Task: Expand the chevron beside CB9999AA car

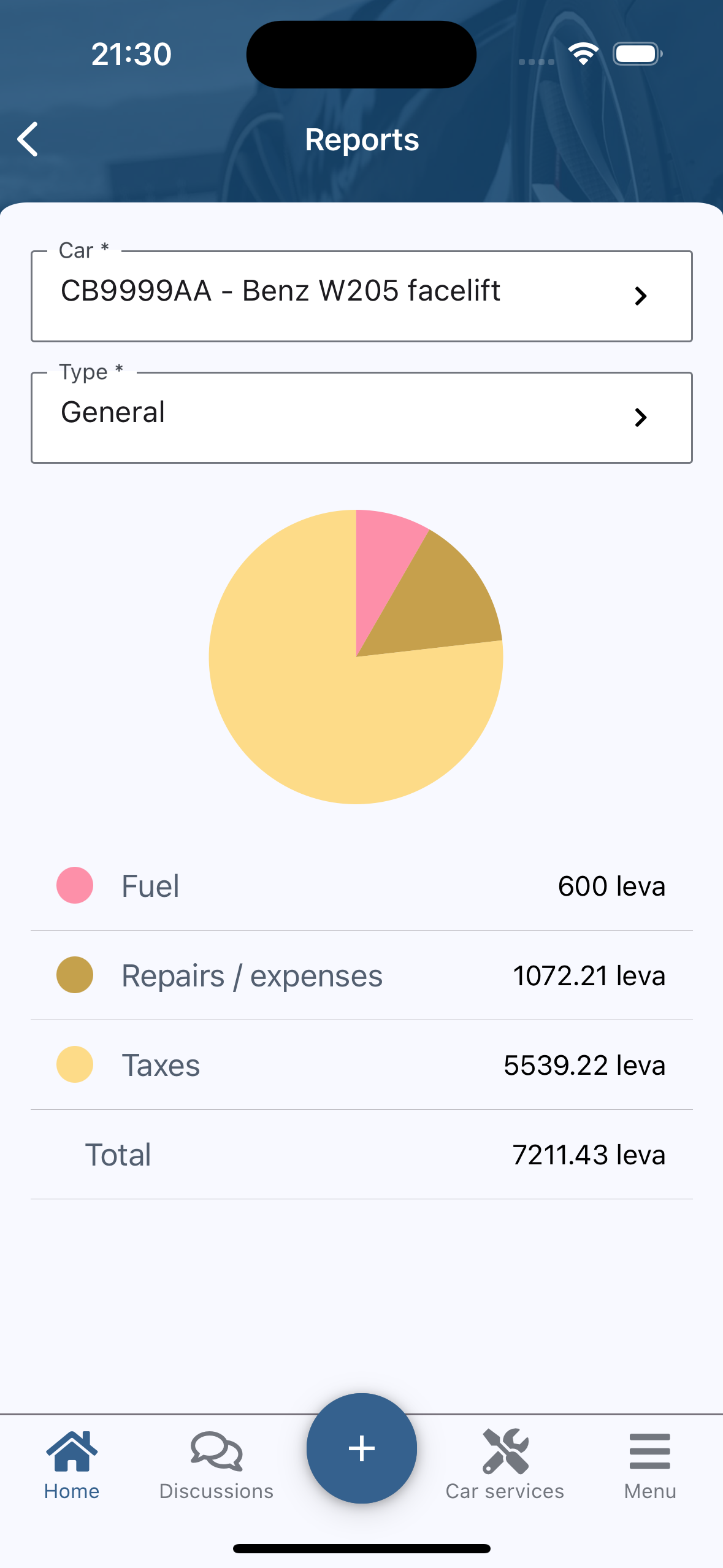Action: click(x=641, y=296)
